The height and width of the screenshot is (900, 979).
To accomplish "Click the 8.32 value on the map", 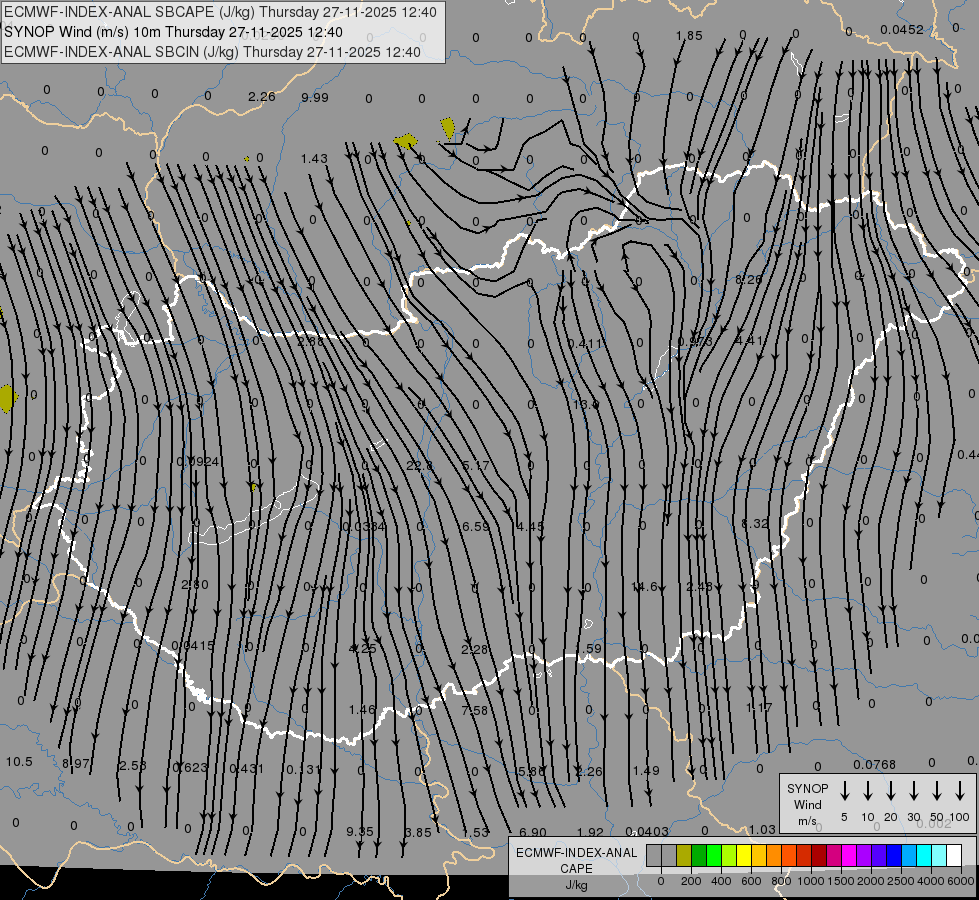I will 755,523.
